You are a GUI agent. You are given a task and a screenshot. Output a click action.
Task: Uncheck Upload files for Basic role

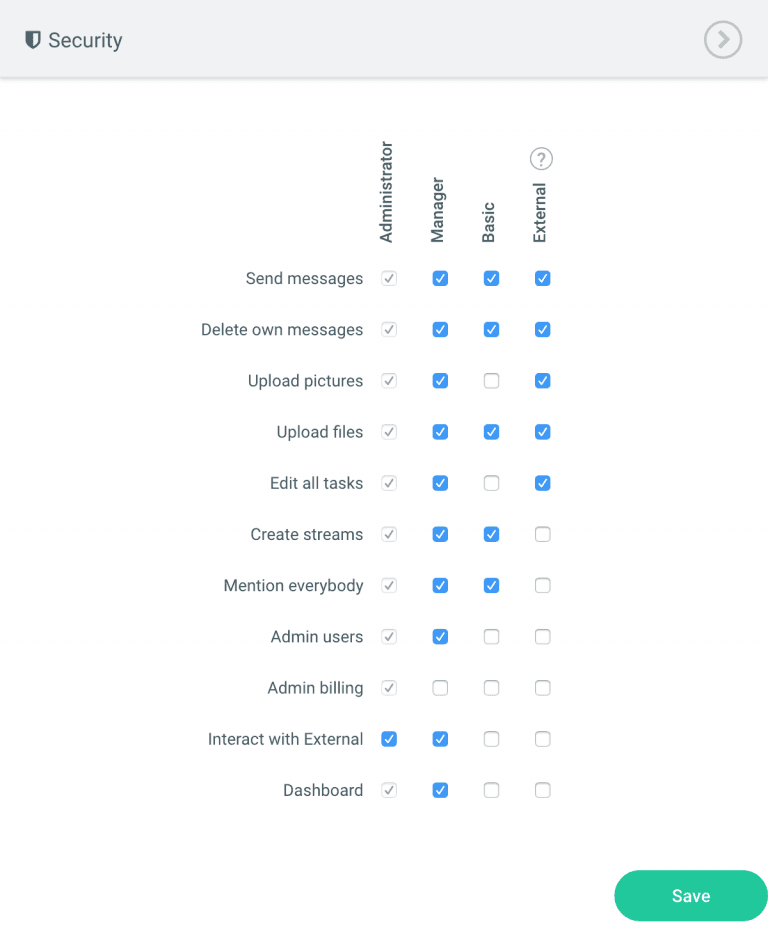[491, 432]
